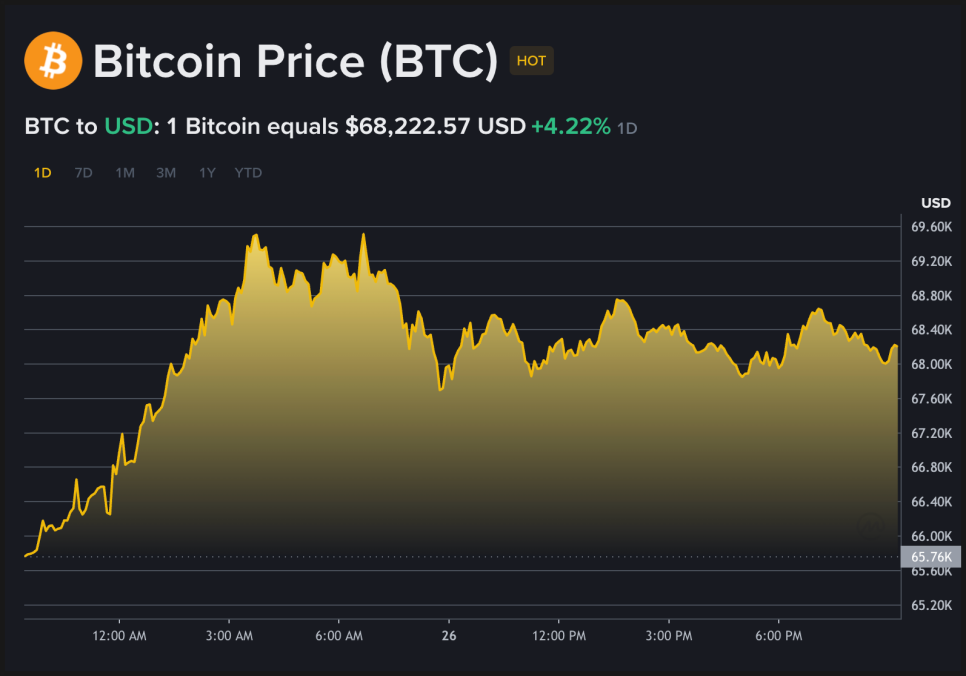Click the 12:00 PM time axis label
Image resolution: width=966 pixels, height=676 pixels.
[558, 636]
